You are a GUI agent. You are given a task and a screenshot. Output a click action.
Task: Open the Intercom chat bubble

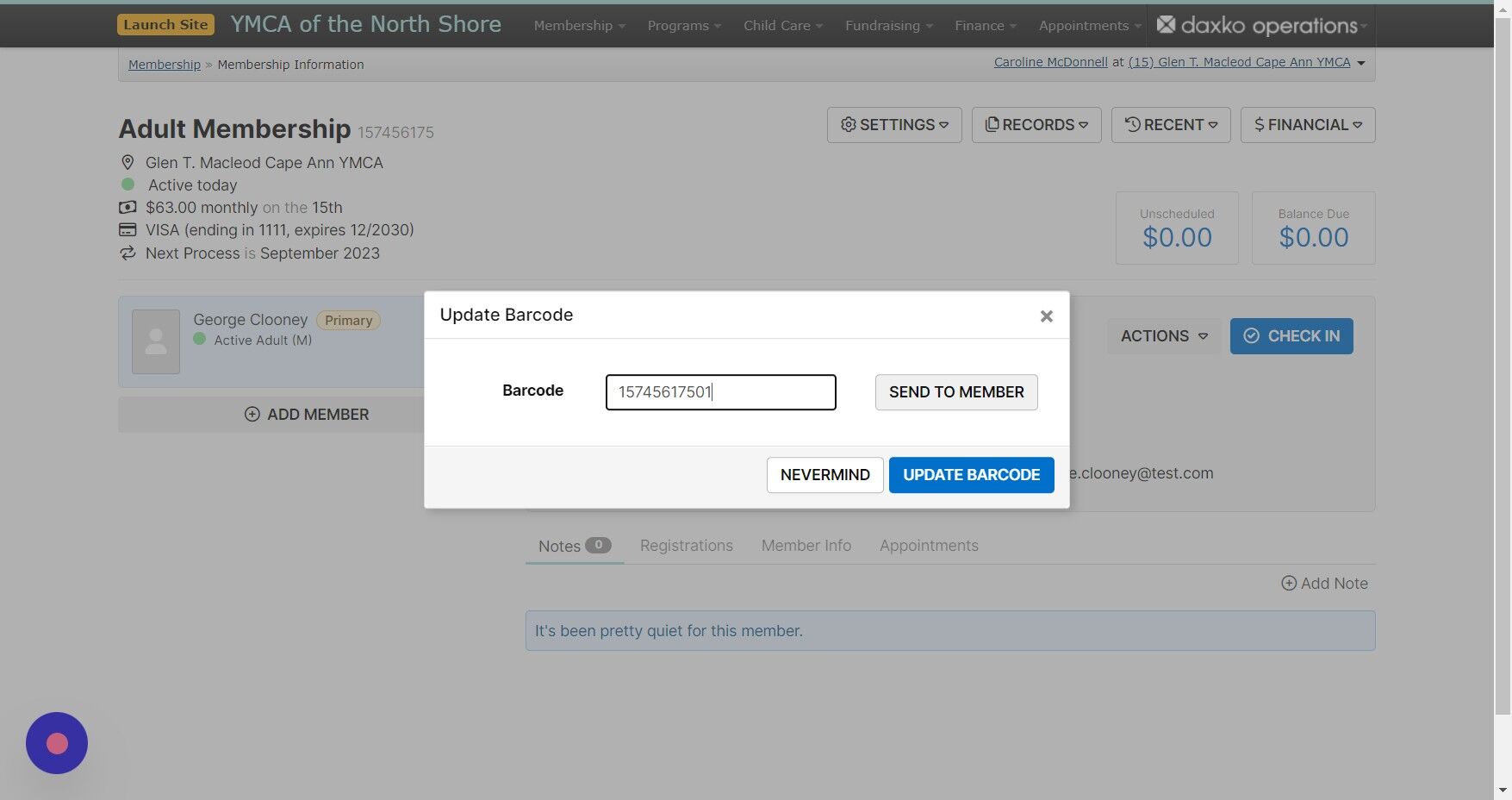(x=56, y=742)
